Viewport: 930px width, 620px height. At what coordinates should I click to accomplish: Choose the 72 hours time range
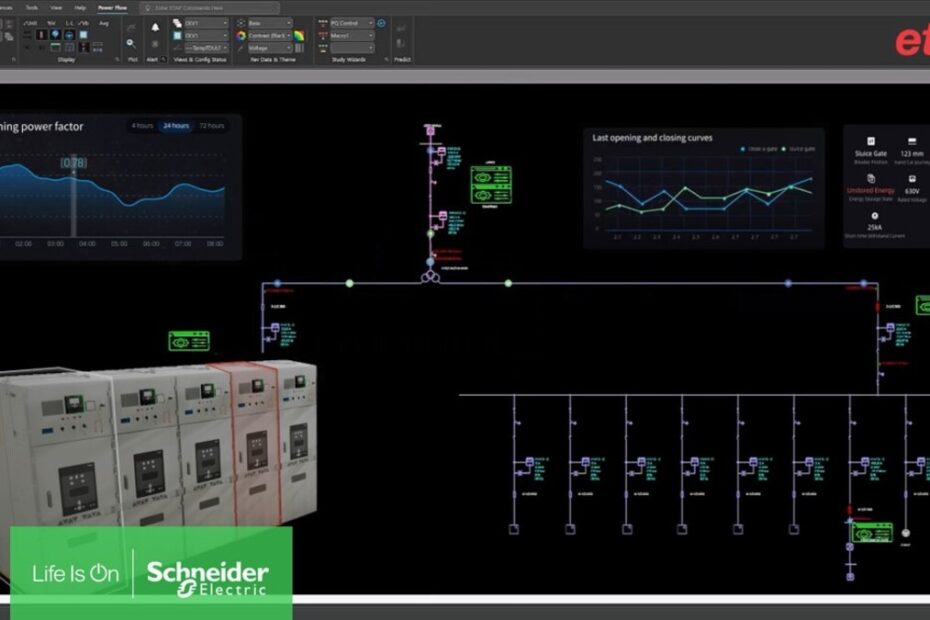[x=211, y=126]
